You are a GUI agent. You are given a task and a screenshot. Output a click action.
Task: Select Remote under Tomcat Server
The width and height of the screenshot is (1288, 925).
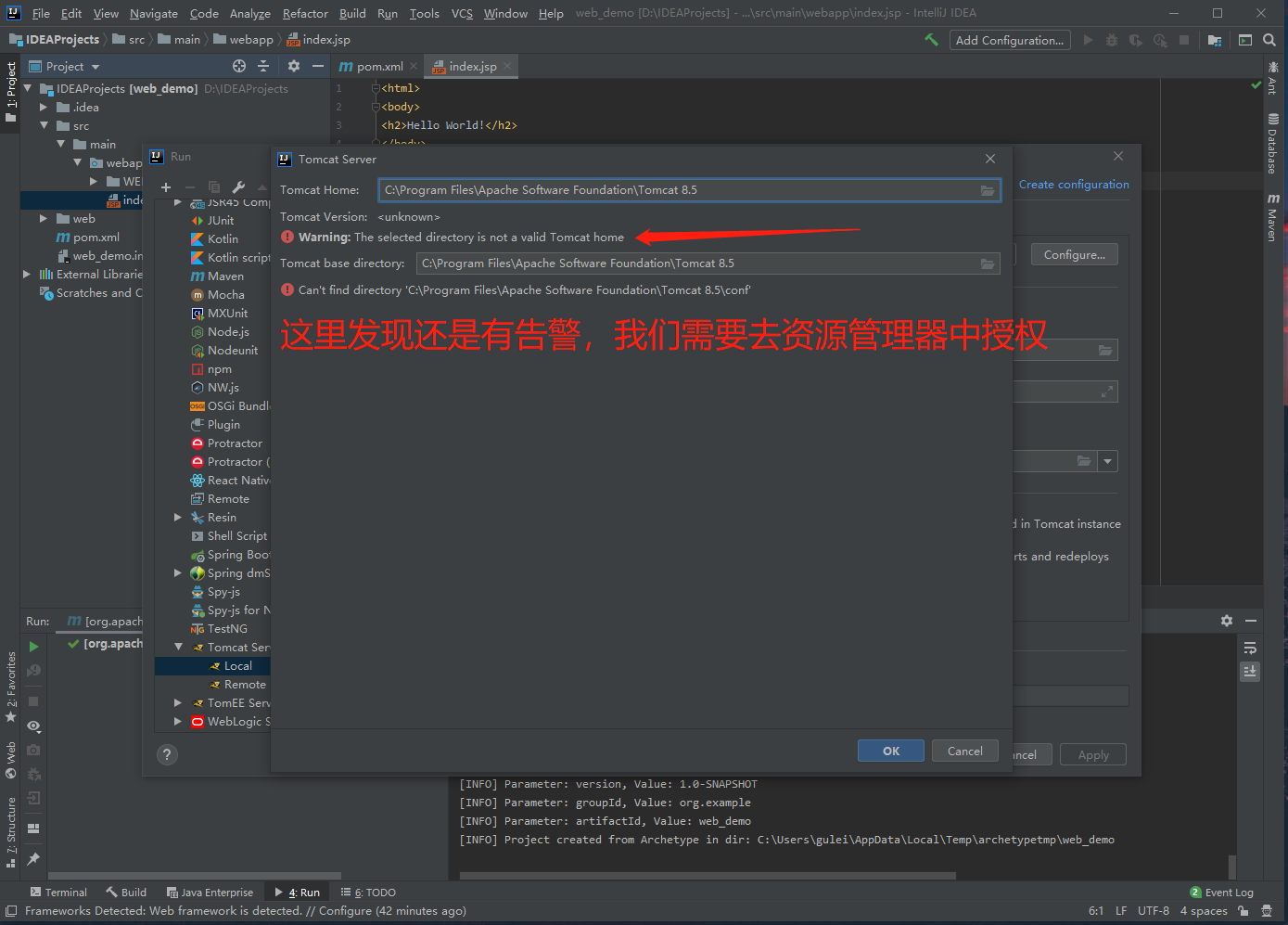pyautogui.click(x=245, y=685)
